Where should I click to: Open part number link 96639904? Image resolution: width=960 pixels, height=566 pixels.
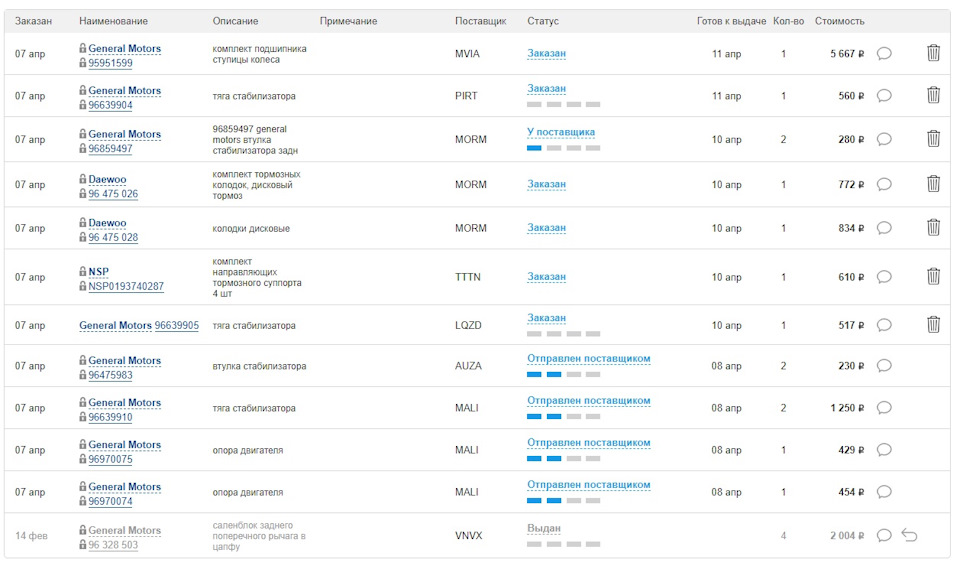coord(110,105)
